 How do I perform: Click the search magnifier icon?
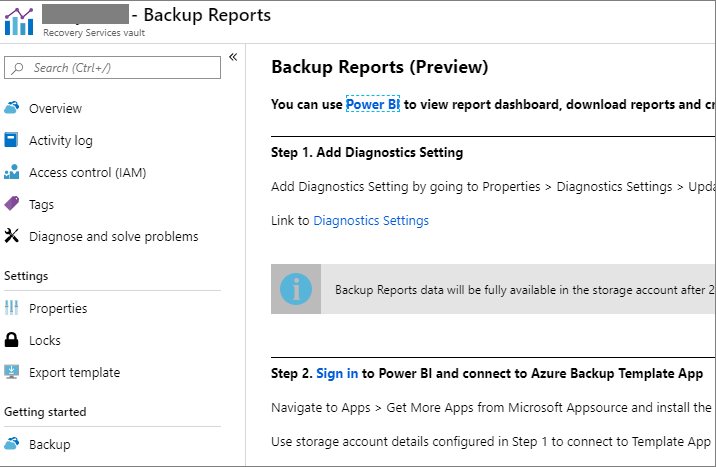pyautogui.click(x=17, y=68)
